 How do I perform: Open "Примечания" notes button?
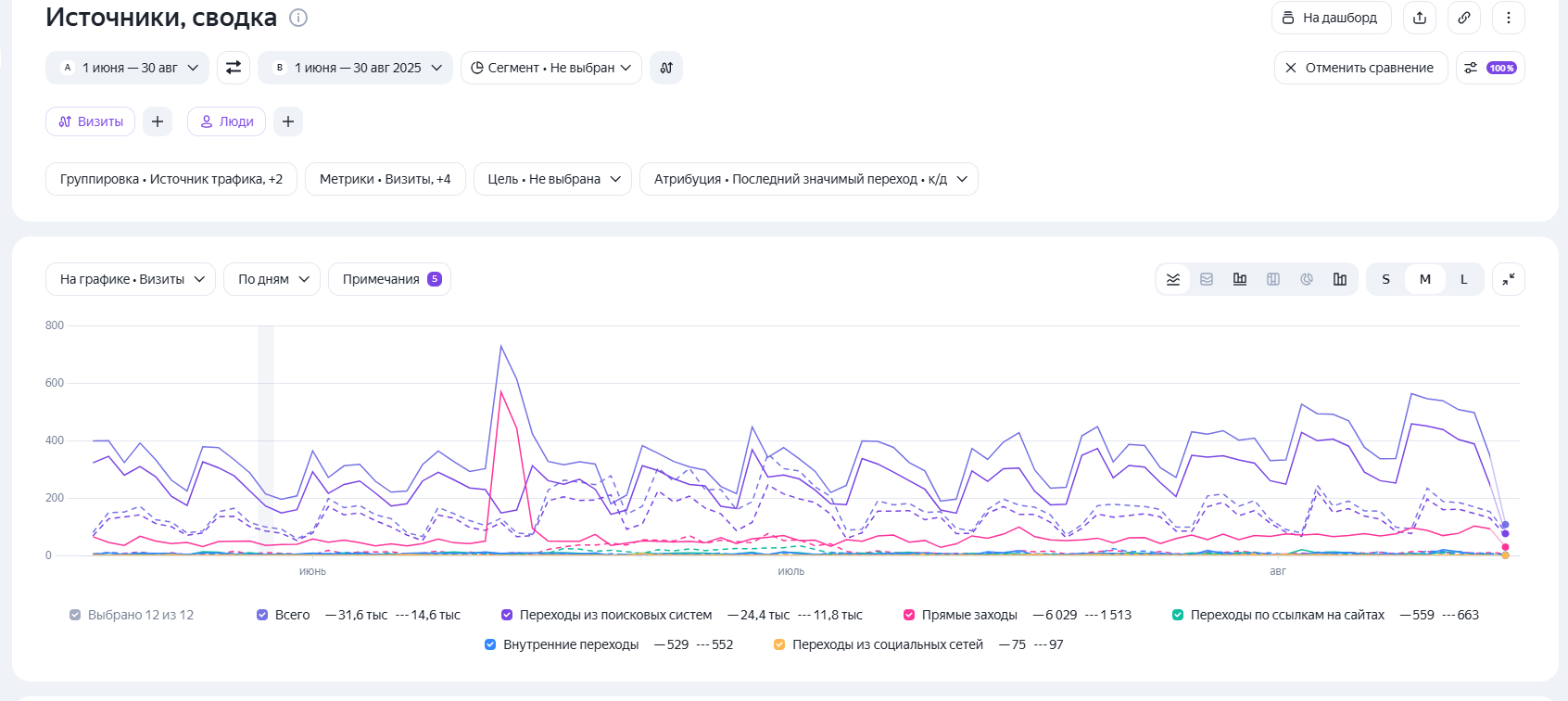point(390,279)
